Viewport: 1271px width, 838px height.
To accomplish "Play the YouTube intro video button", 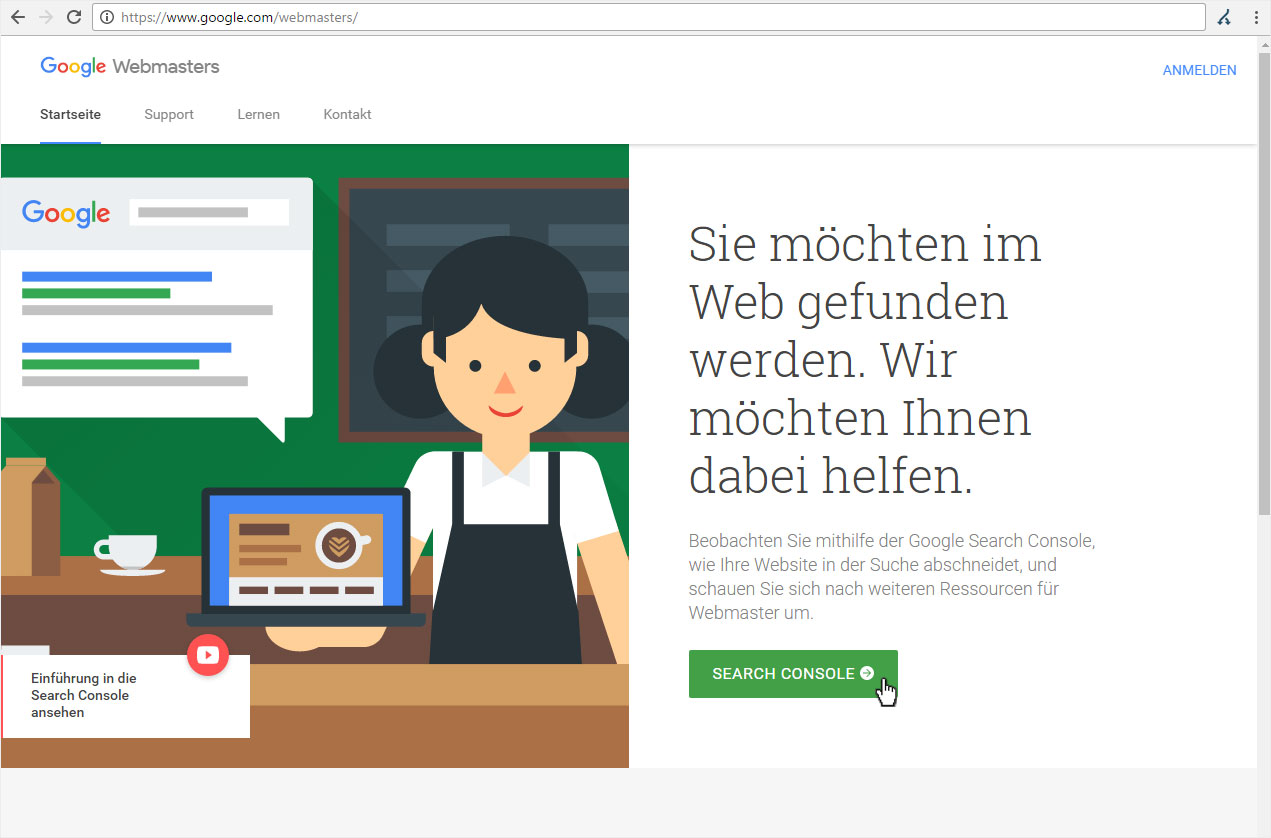I will 208,655.
